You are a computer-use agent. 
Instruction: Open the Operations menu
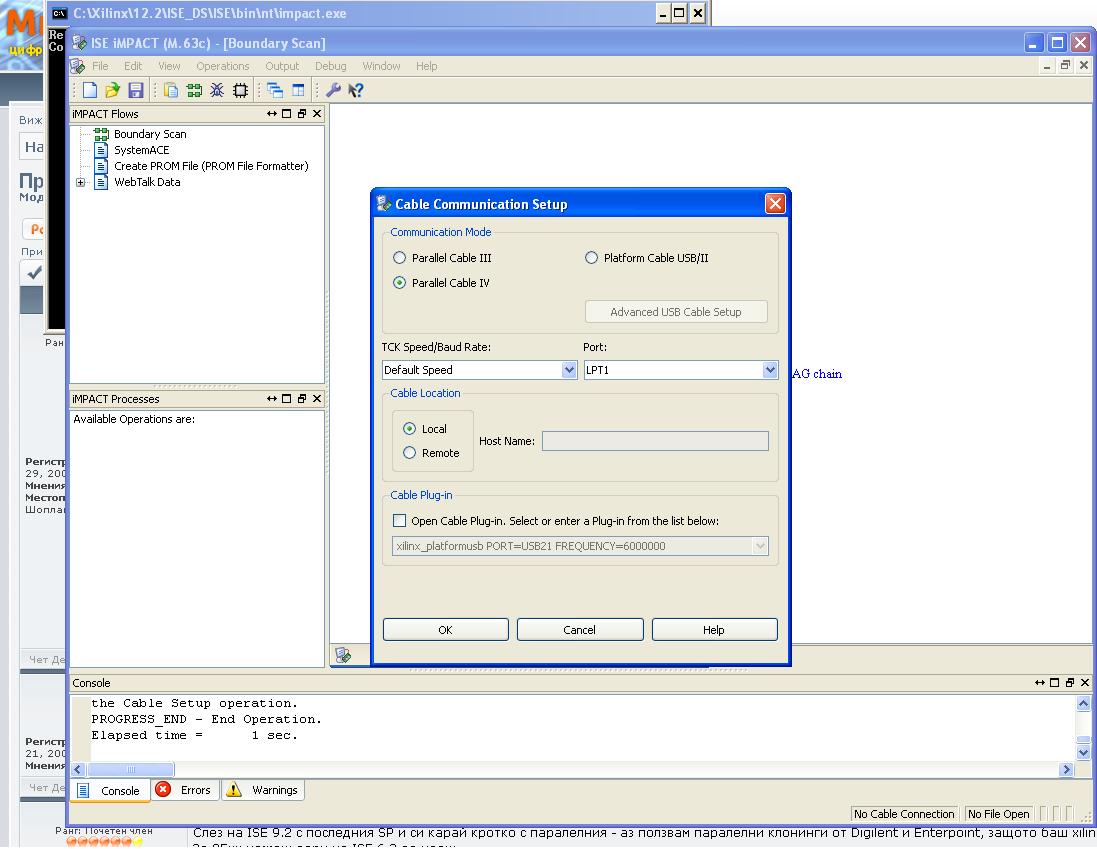[x=222, y=66]
